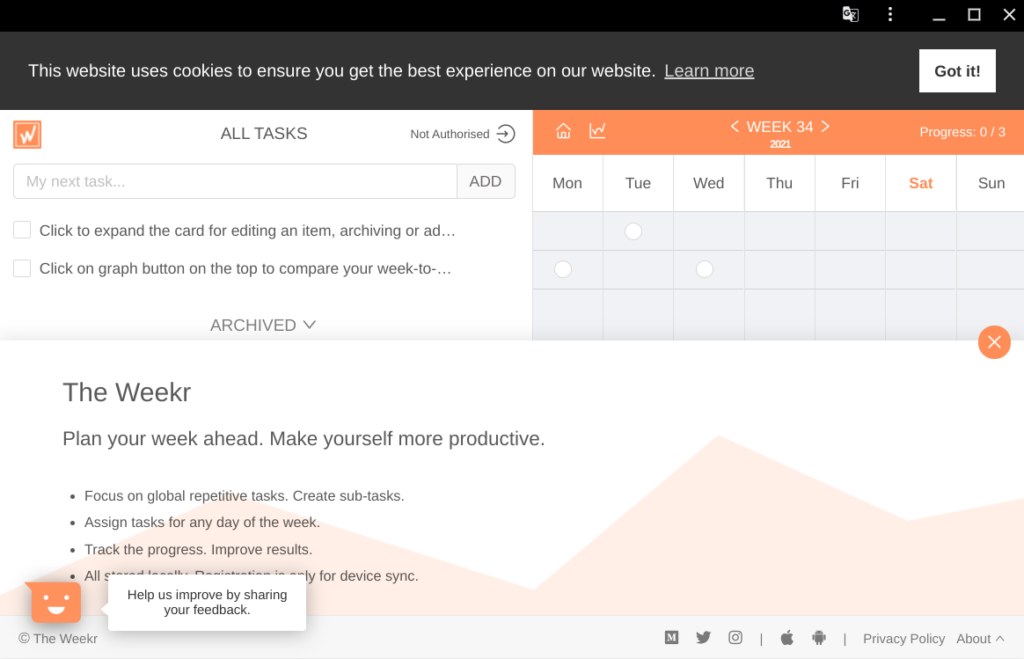
Task: Open the login arrow icon beside Not Authorised
Action: point(505,134)
